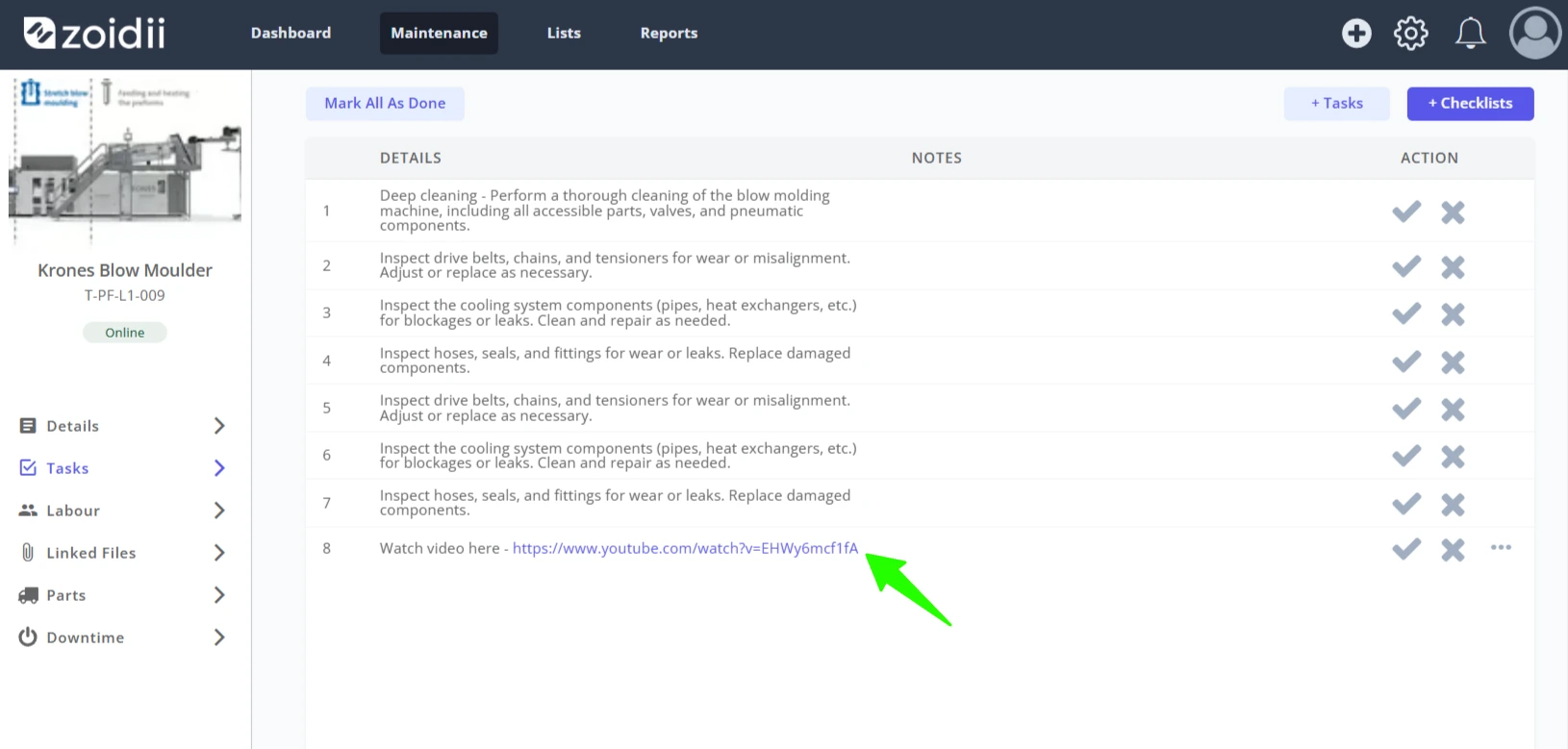Viewport: 1568px width, 749px height.
Task: Expand Downtime section chevron
Action: point(219,637)
